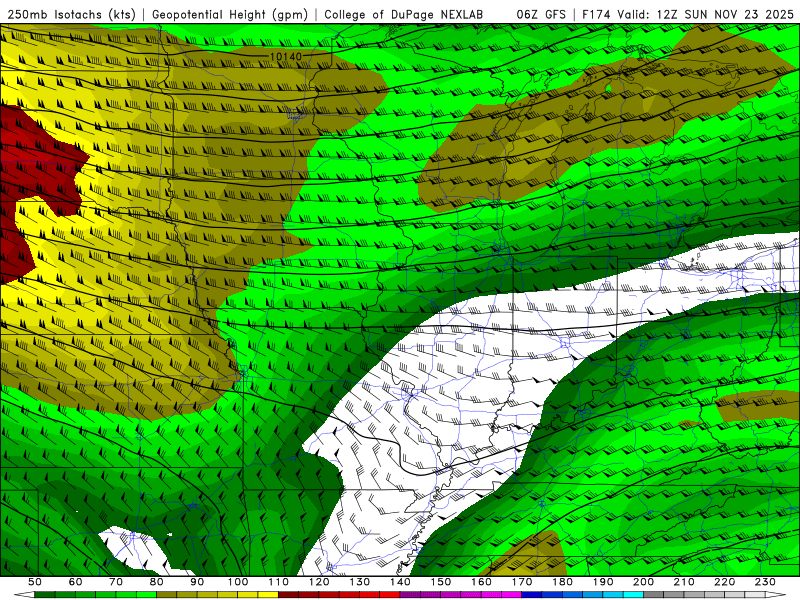Click the "Geopotential Height (gpm)" header text
The width and height of the screenshot is (800, 600).
pos(230,15)
